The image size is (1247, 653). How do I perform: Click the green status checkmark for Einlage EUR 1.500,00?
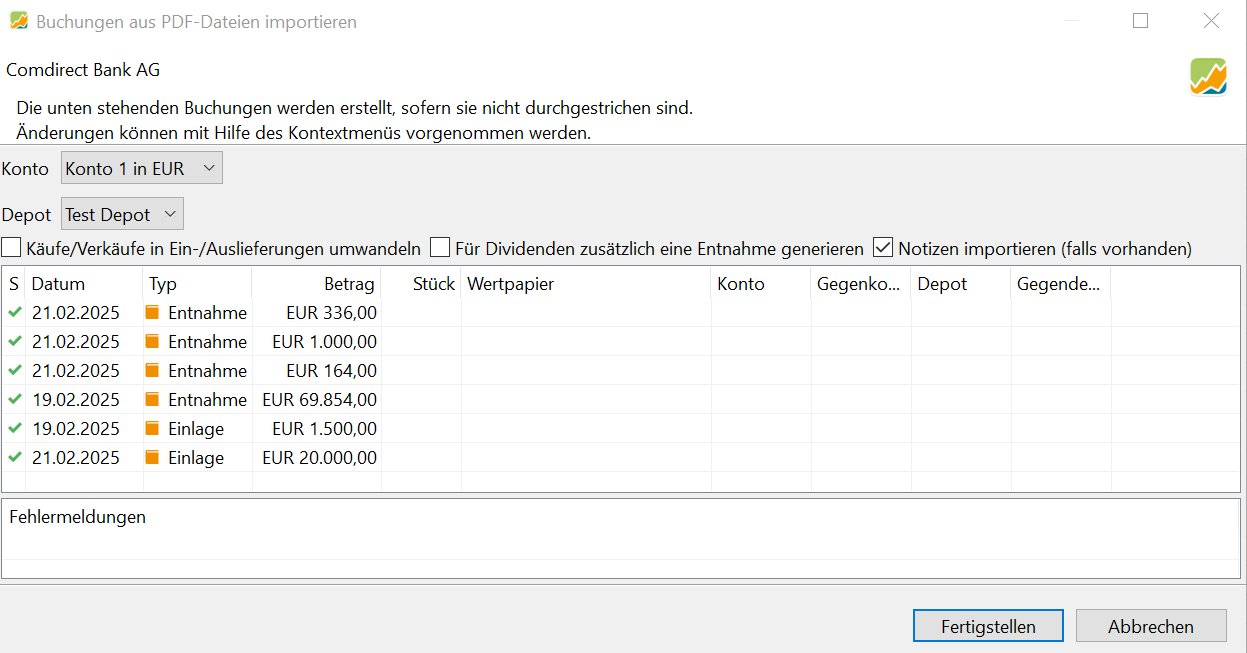pyautogui.click(x=14, y=428)
